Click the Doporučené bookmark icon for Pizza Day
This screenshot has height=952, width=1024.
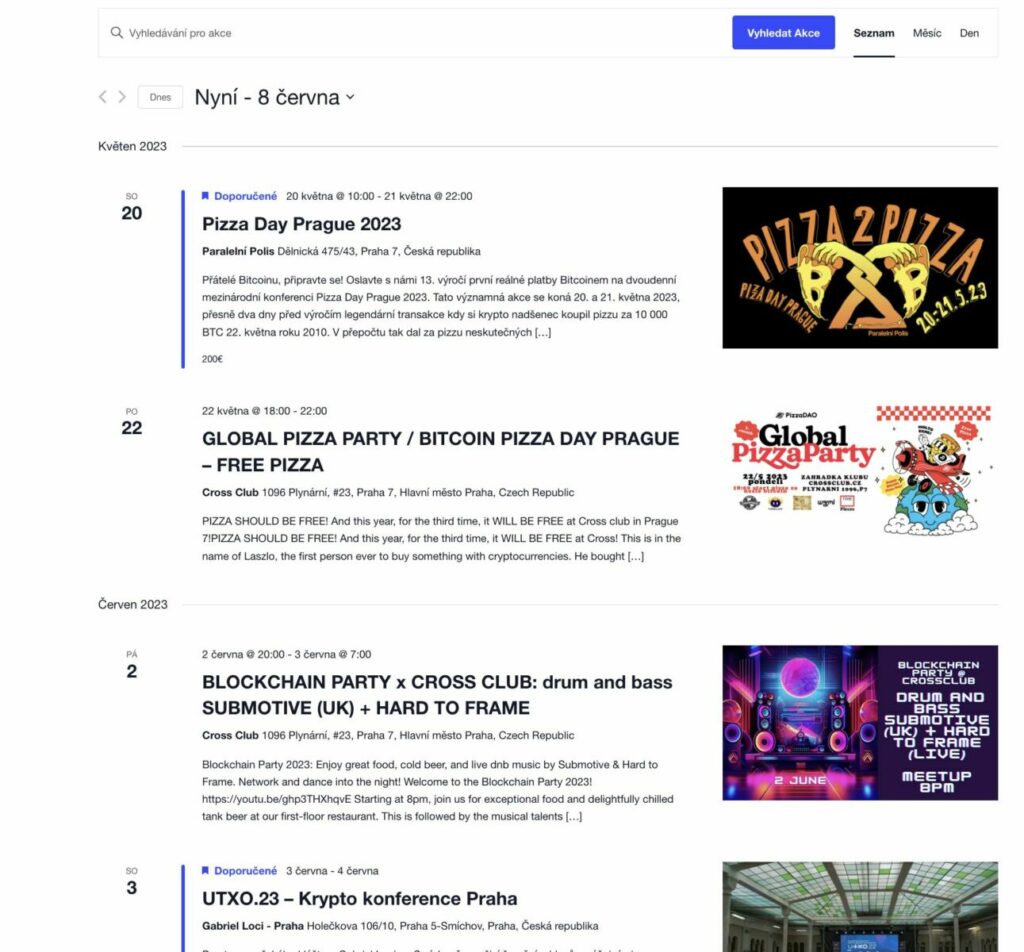pyautogui.click(x=205, y=196)
